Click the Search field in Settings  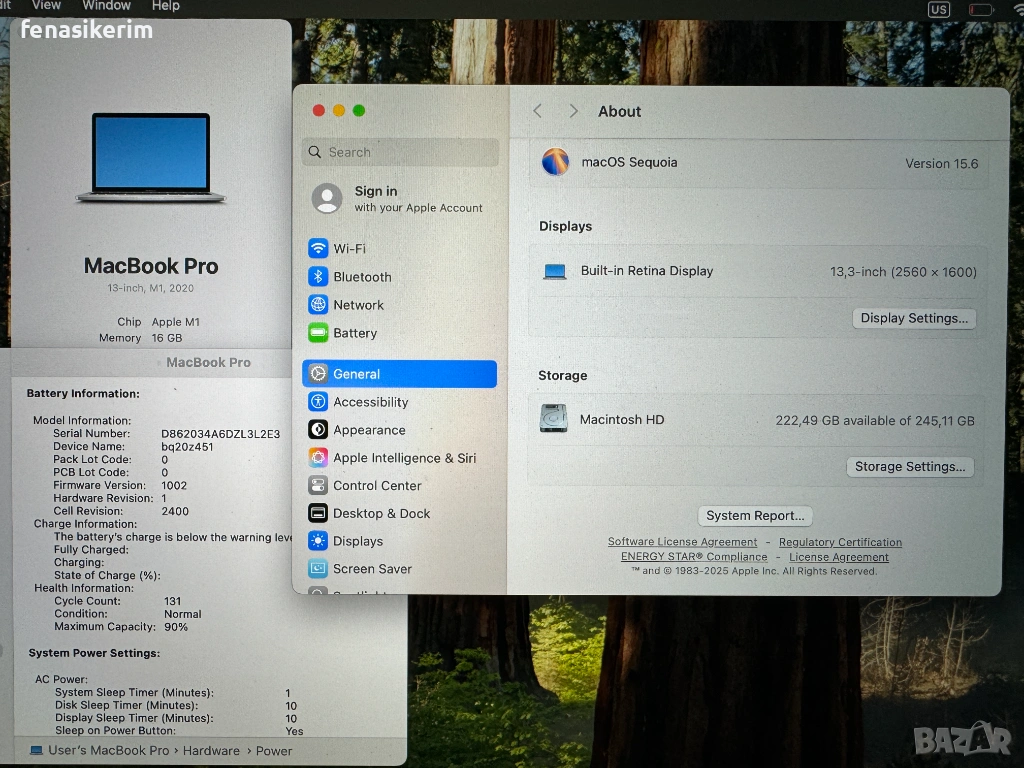pyautogui.click(x=400, y=152)
